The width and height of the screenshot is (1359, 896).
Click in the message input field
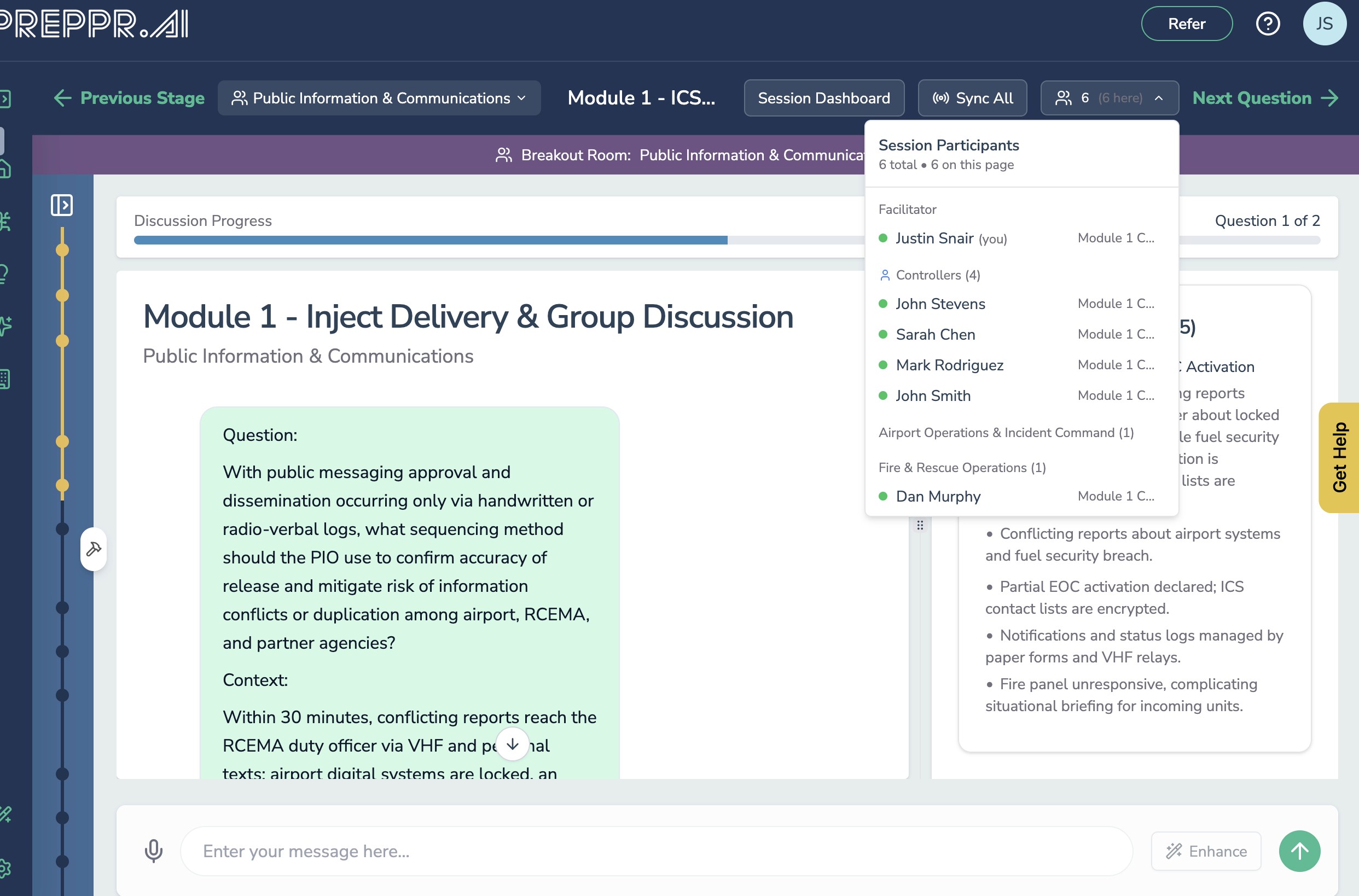655,851
